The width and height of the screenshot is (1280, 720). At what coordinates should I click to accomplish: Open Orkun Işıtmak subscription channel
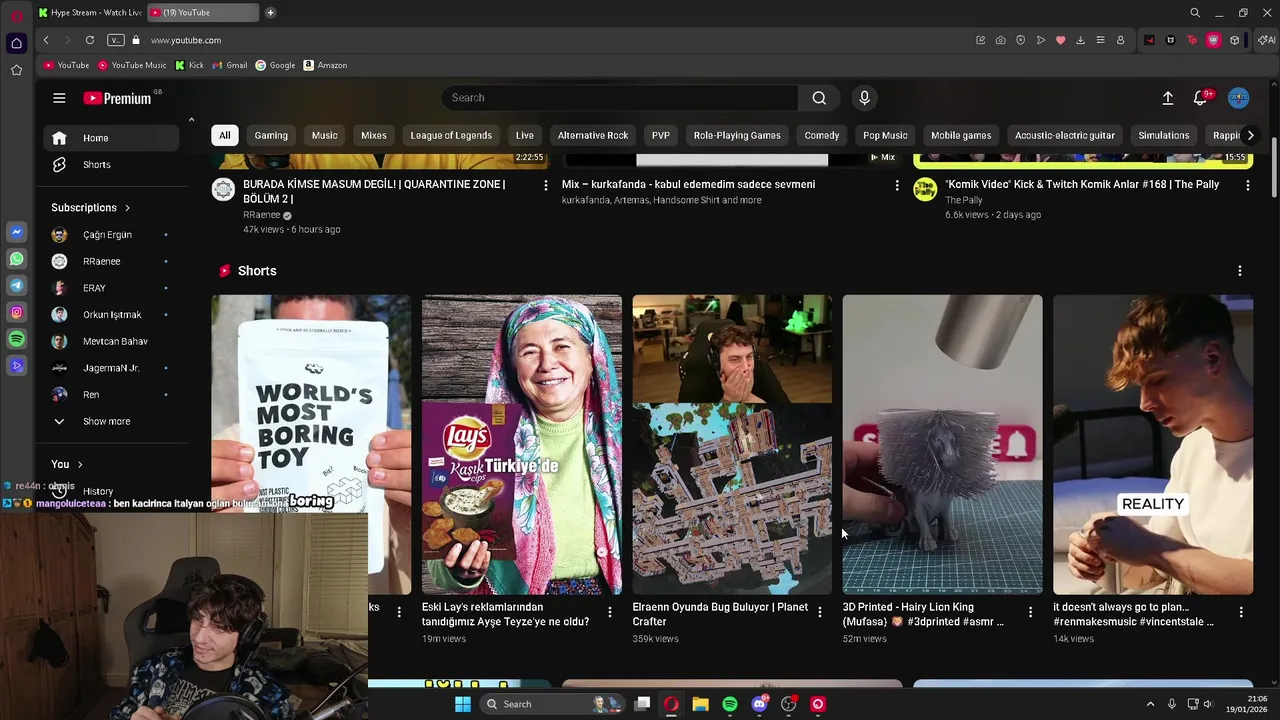coord(111,315)
